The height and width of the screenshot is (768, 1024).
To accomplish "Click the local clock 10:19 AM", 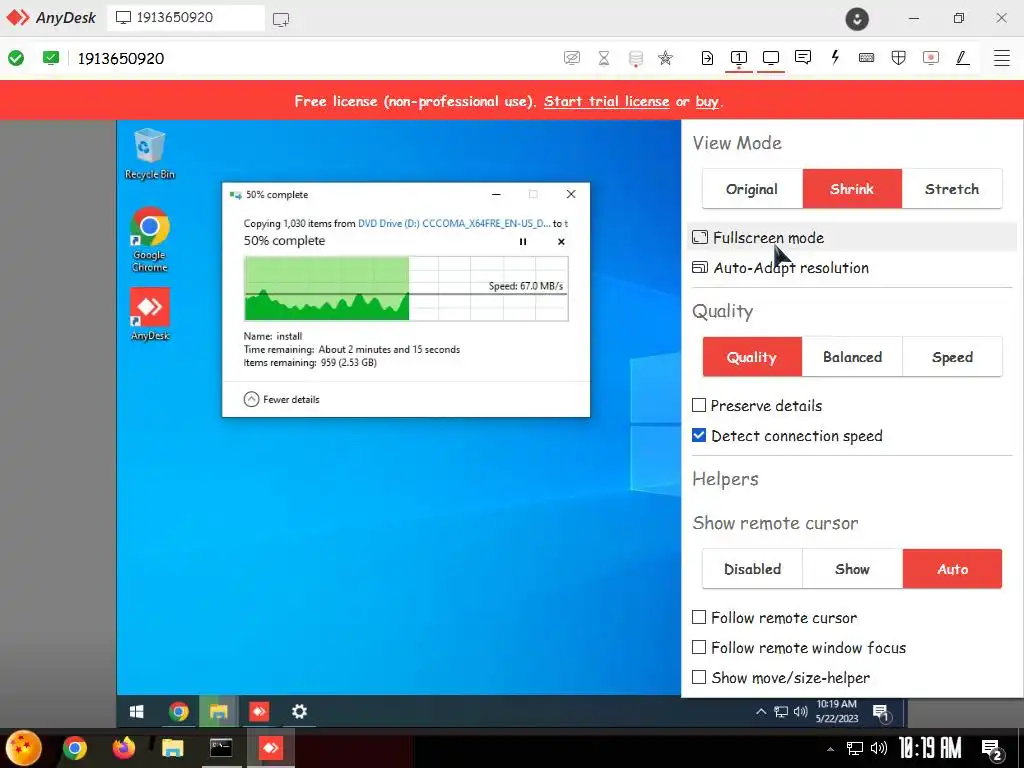I will [x=930, y=748].
